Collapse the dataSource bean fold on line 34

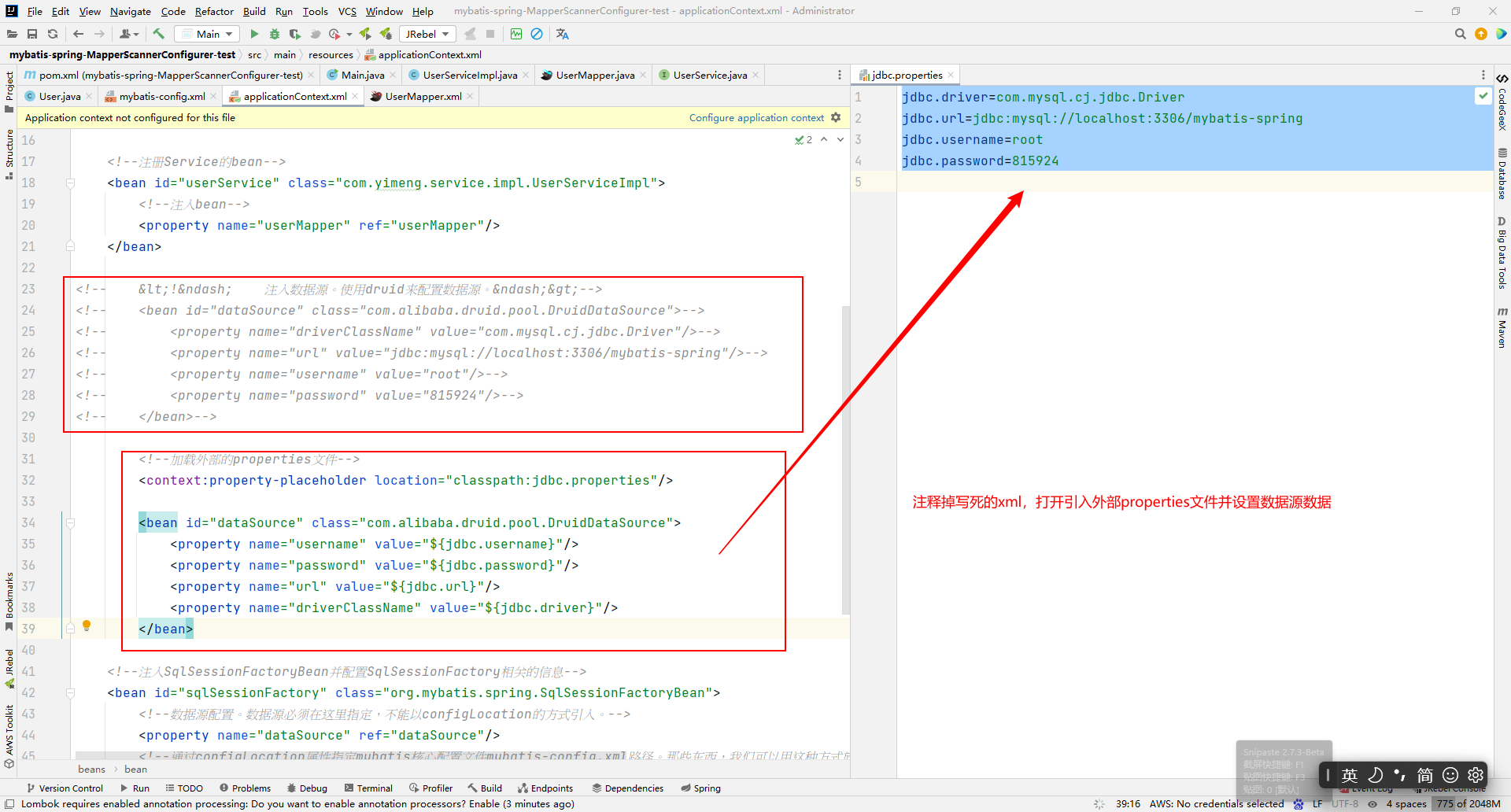click(x=70, y=522)
